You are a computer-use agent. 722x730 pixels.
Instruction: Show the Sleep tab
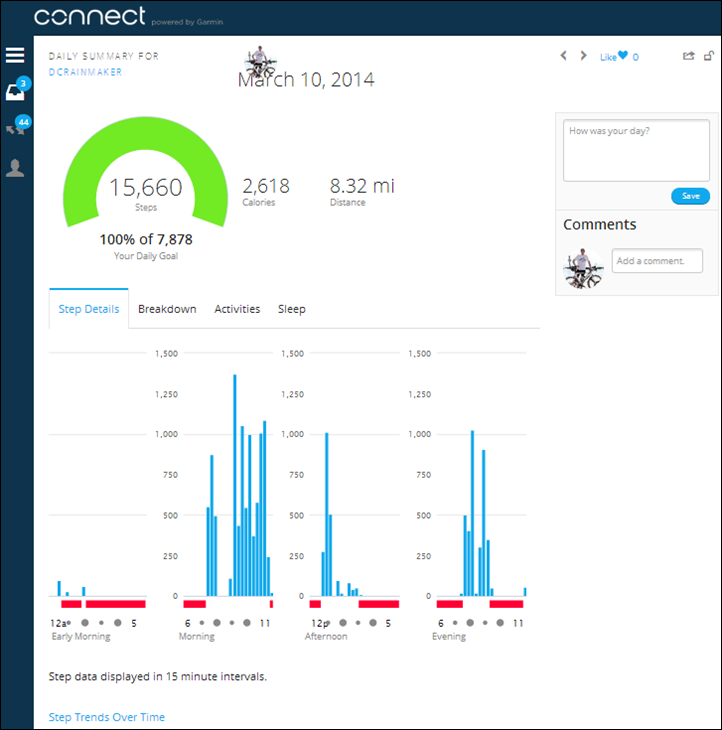pos(291,309)
